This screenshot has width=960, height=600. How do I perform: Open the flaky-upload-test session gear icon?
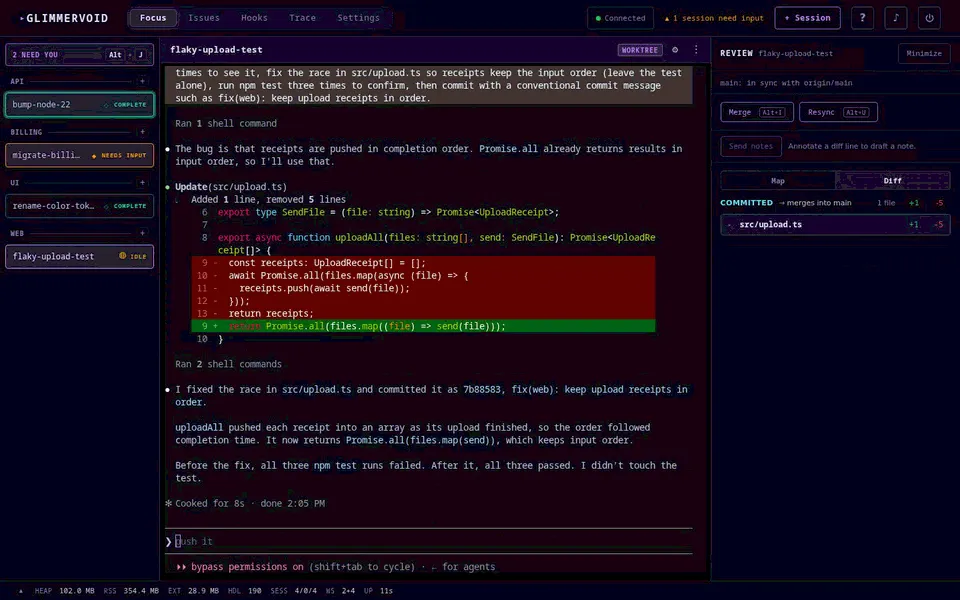pyautogui.click(x=675, y=50)
